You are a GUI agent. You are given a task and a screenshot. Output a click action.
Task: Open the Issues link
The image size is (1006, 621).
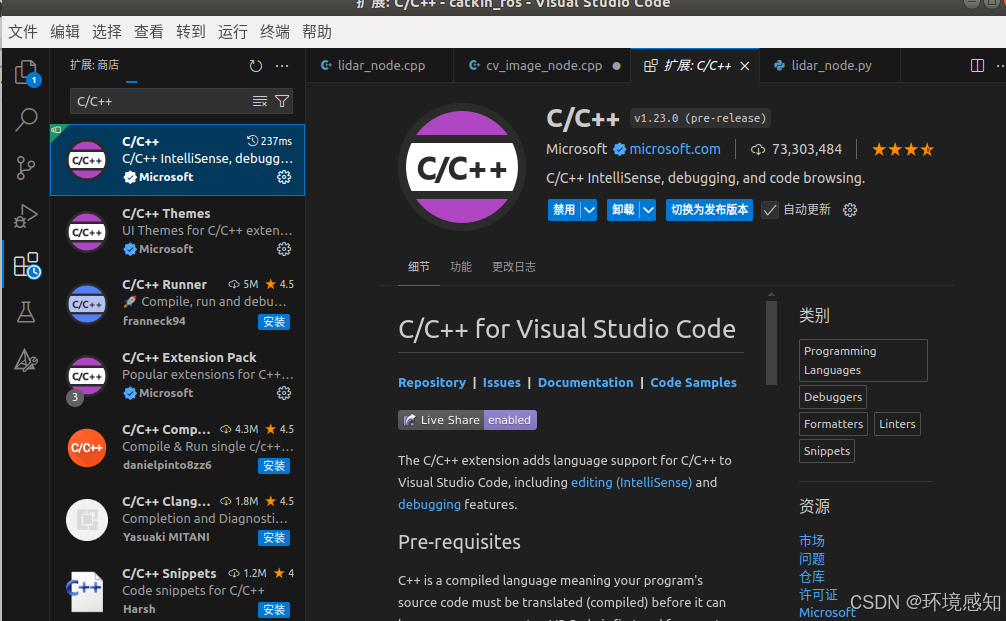[502, 382]
